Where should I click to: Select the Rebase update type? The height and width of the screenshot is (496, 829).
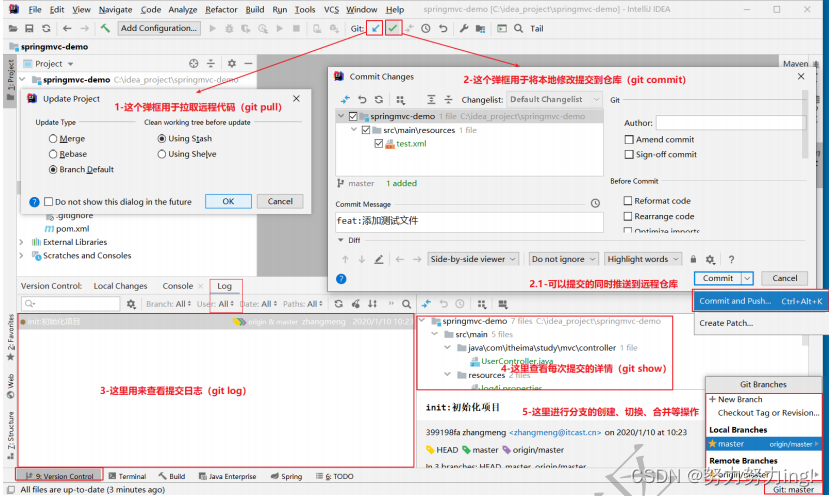tap(53, 154)
